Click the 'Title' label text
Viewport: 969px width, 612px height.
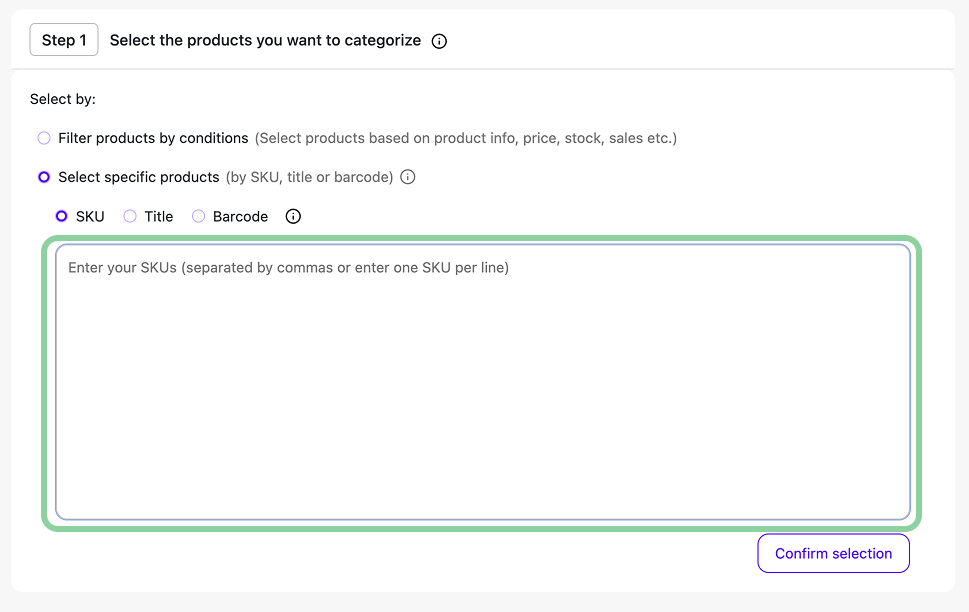[159, 216]
